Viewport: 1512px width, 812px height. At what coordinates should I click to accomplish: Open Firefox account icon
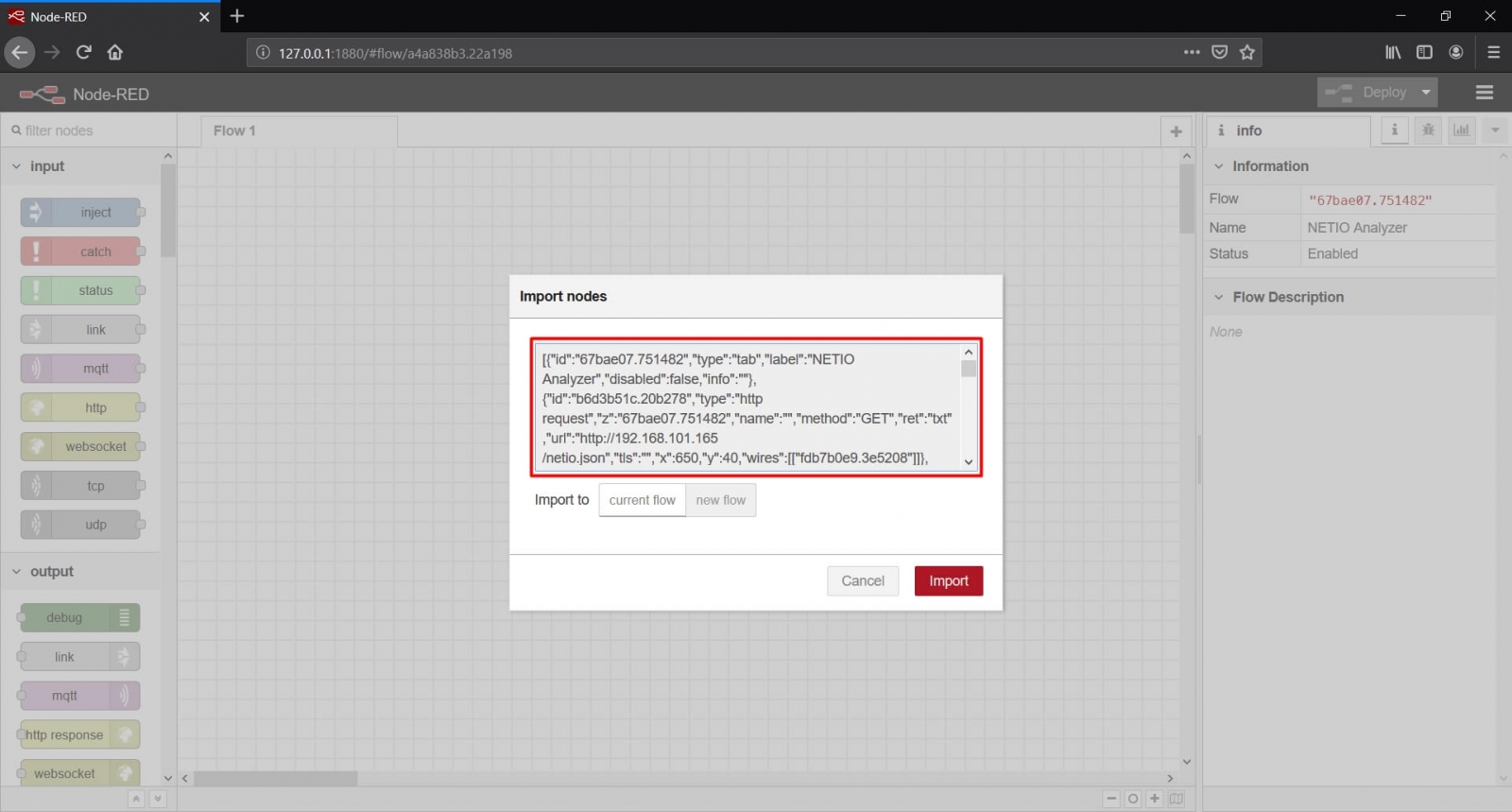click(x=1456, y=52)
